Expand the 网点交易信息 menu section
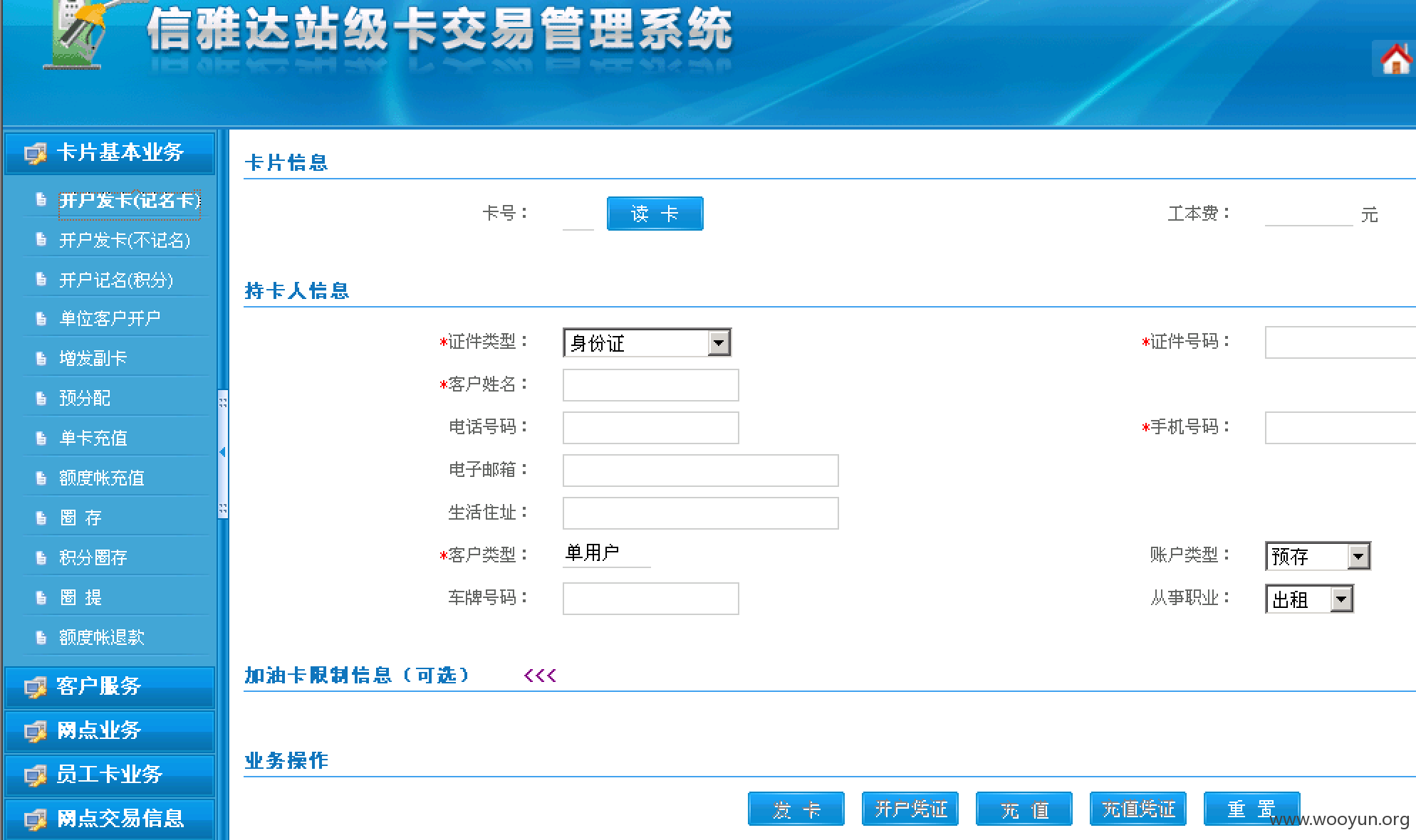 pyautogui.click(x=110, y=819)
